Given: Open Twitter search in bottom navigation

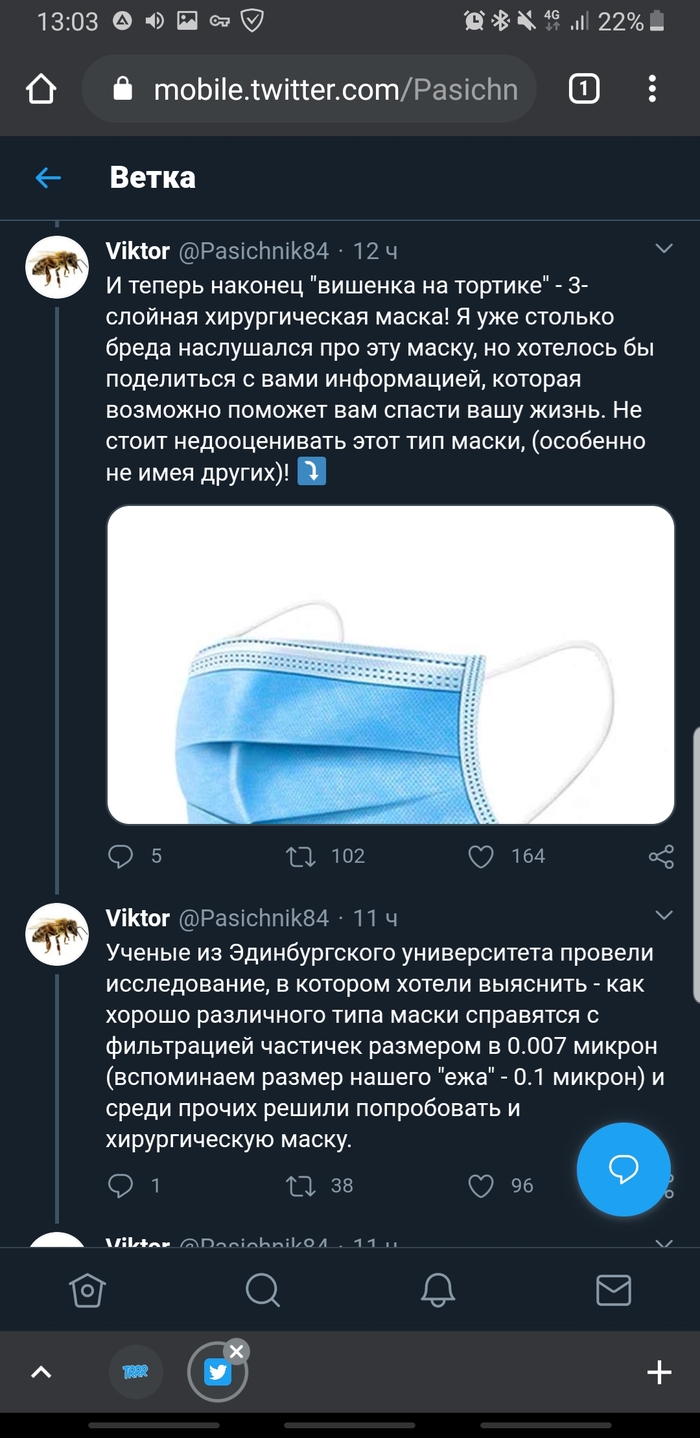Looking at the screenshot, I should [x=262, y=1290].
